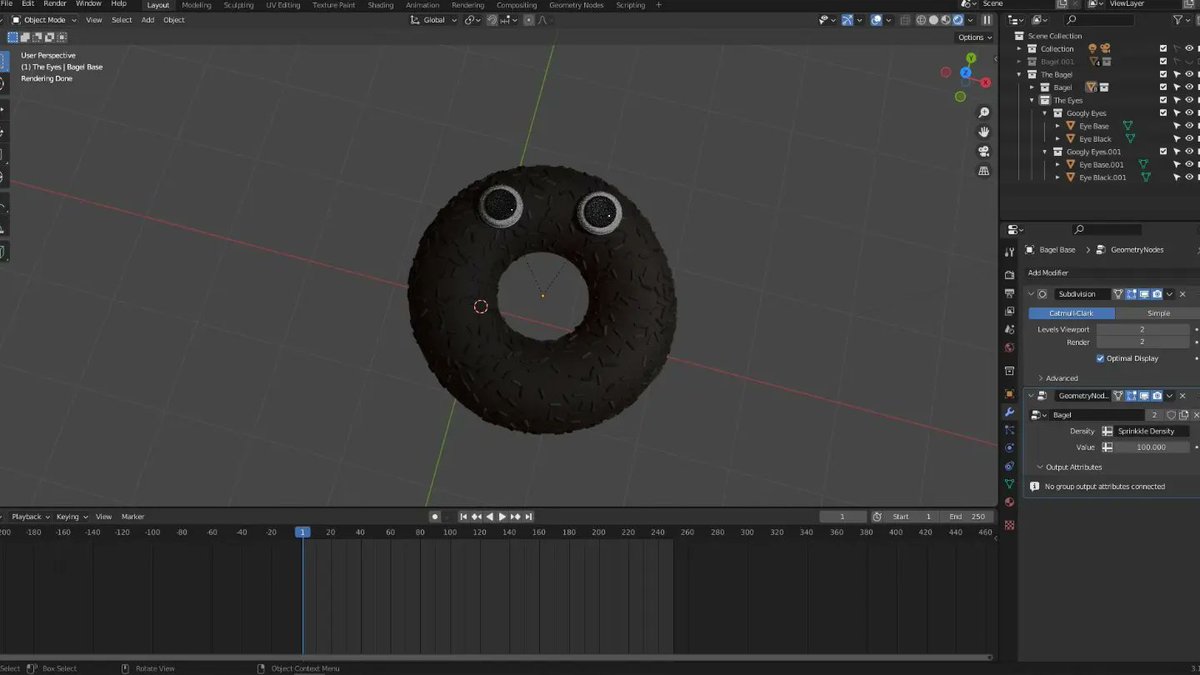Open the Output properties tab icon
This screenshot has height=675, width=1200.
point(1009,293)
